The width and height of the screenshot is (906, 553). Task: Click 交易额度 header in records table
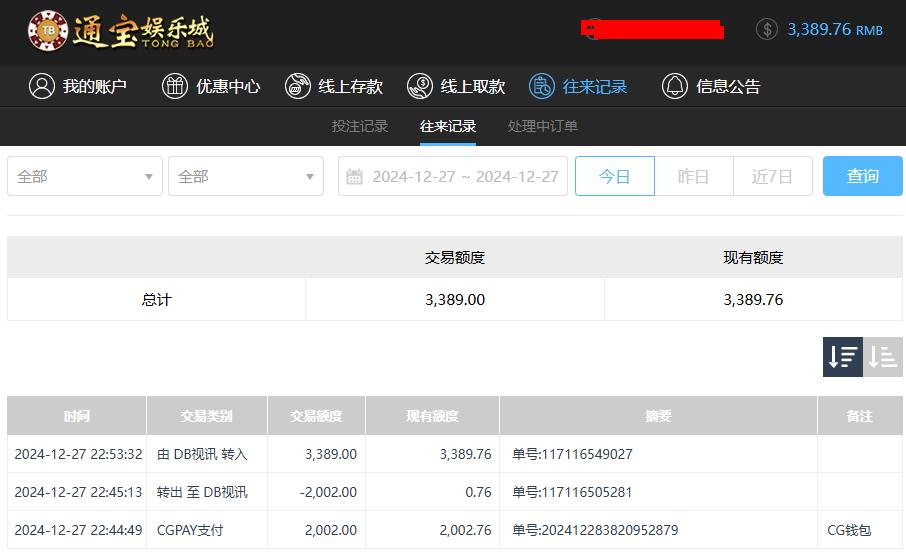pos(317,415)
